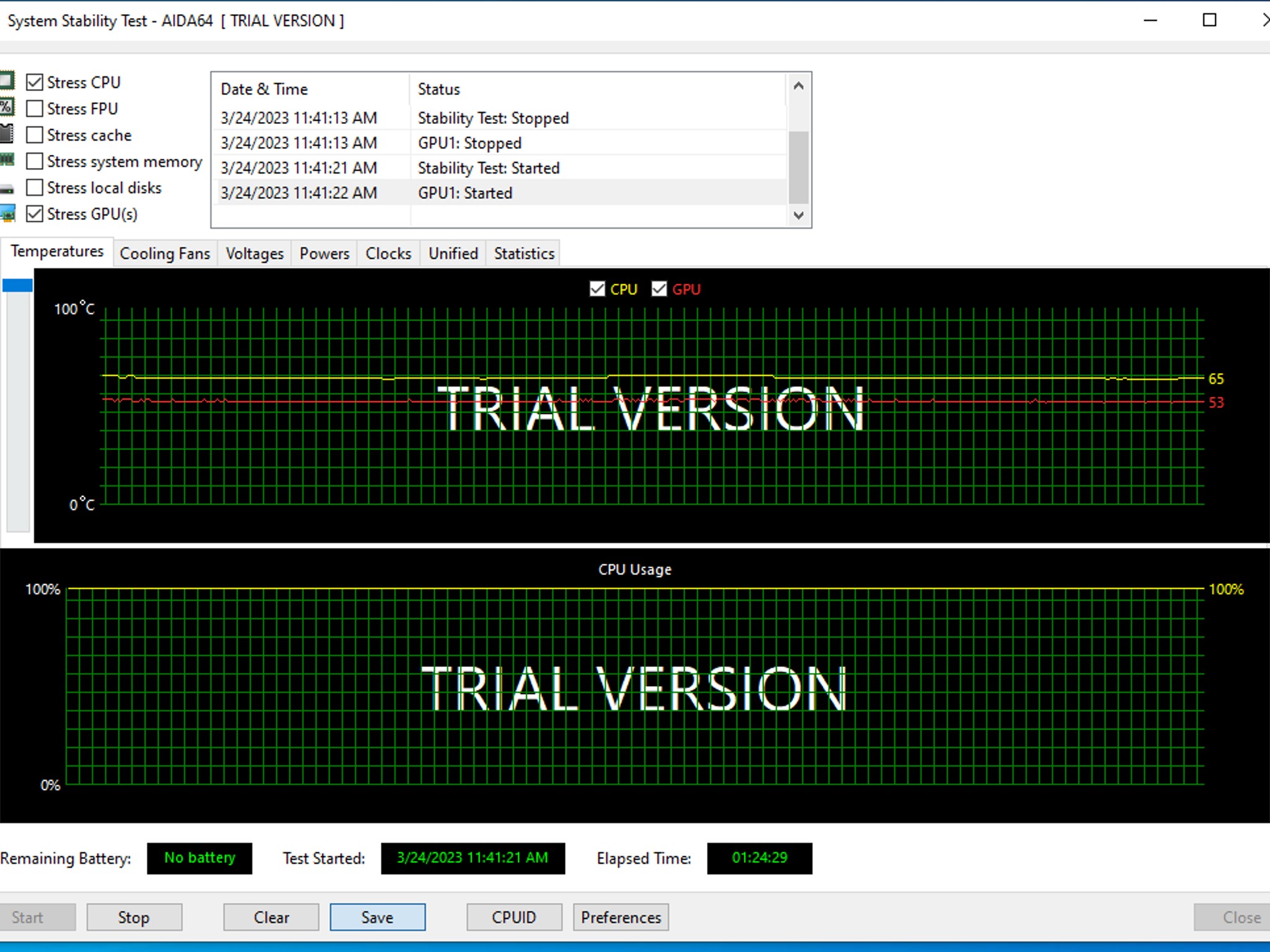This screenshot has height=952, width=1270.
Task: Enable the Stress FPU checkbox
Action: [35, 108]
